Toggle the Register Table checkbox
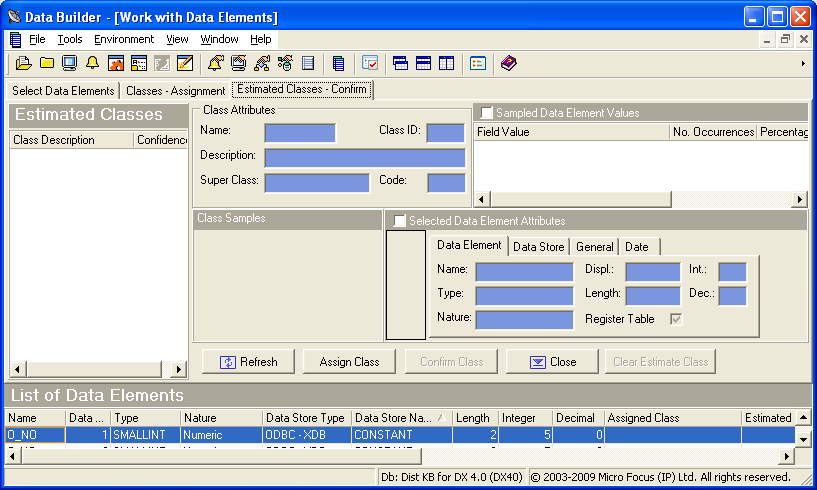 pos(676,319)
